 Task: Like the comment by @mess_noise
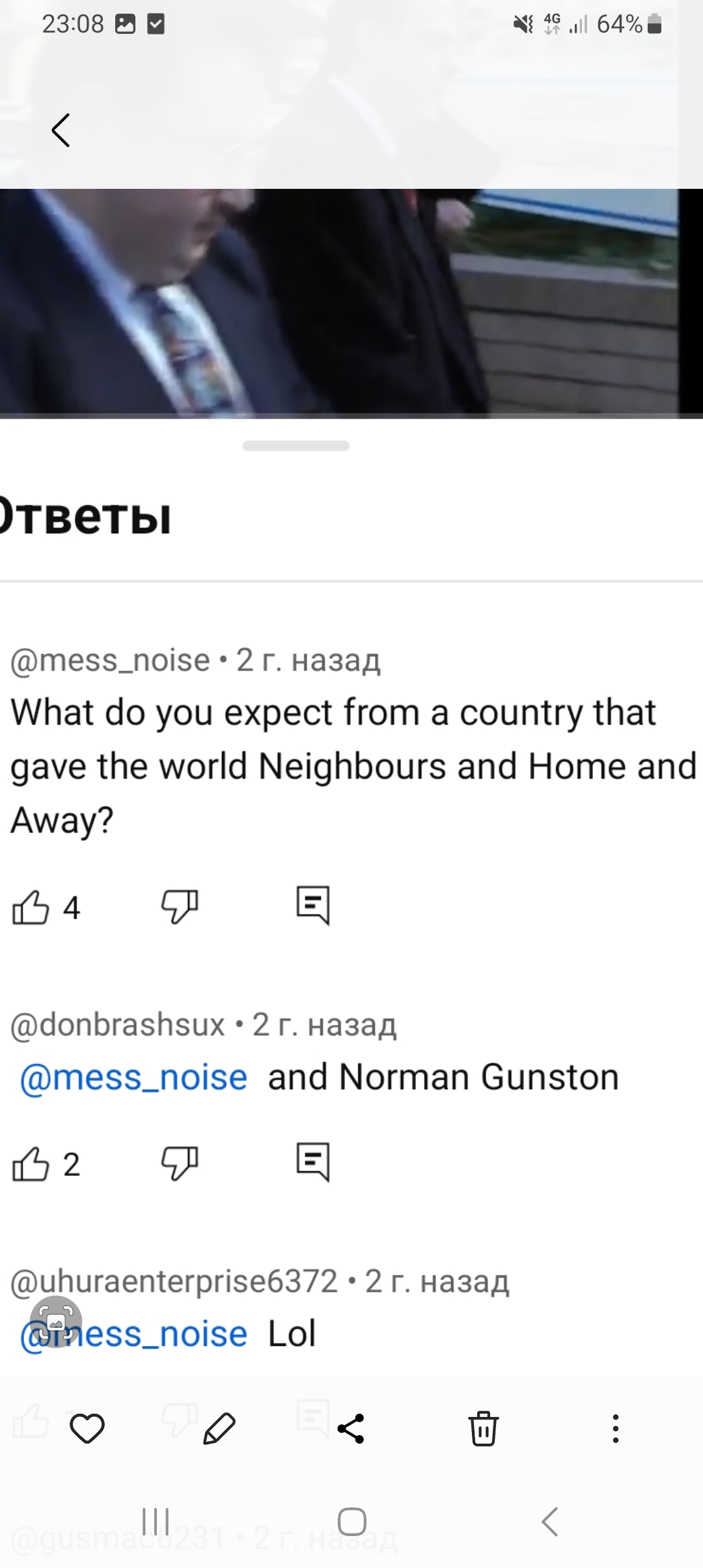click(x=31, y=906)
